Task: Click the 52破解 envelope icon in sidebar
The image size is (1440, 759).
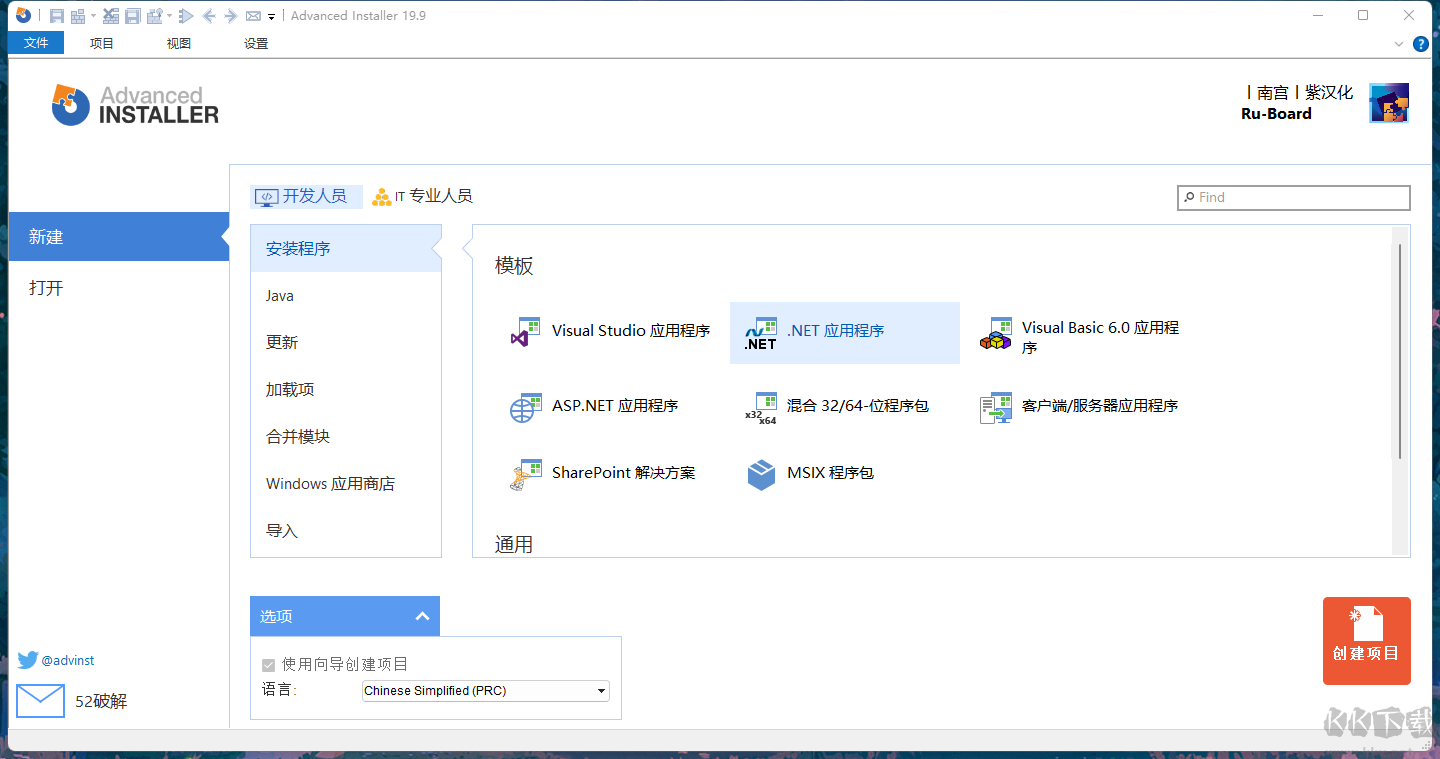Action: pyautogui.click(x=40, y=700)
